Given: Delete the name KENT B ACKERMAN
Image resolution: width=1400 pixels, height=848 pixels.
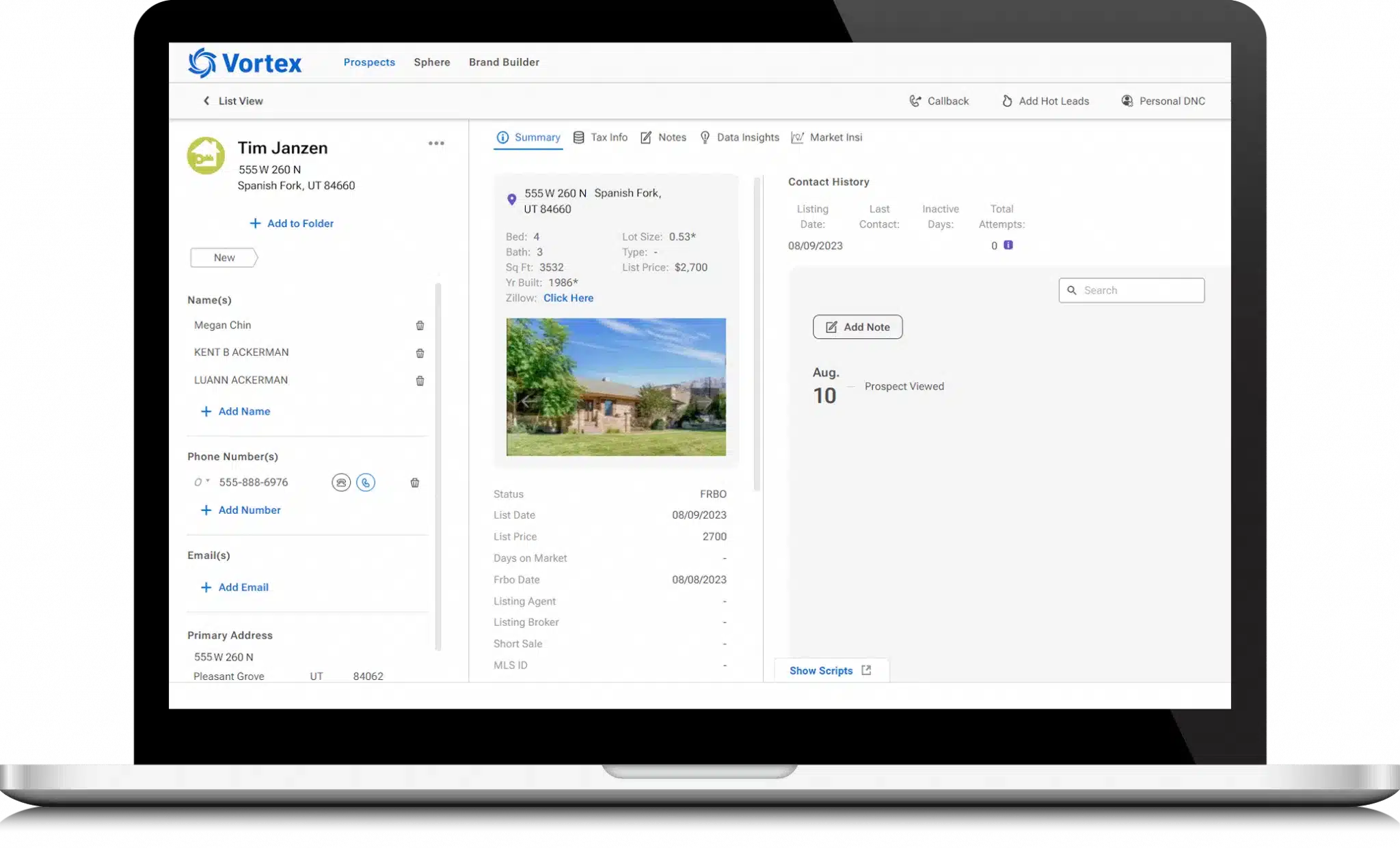Looking at the screenshot, I should [x=420, y=353].
